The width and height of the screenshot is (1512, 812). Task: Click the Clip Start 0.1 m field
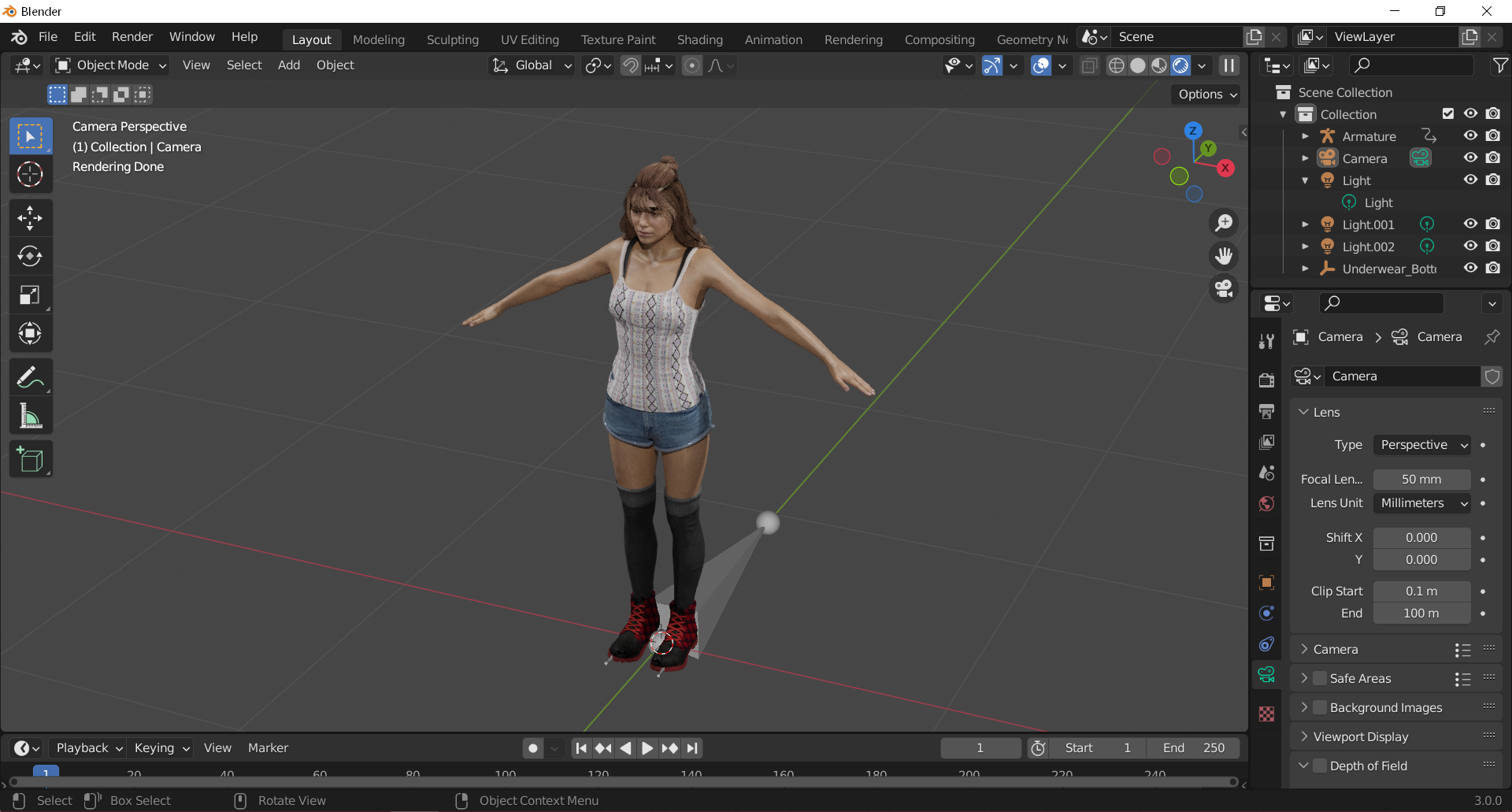click(x=1421, y=591)
